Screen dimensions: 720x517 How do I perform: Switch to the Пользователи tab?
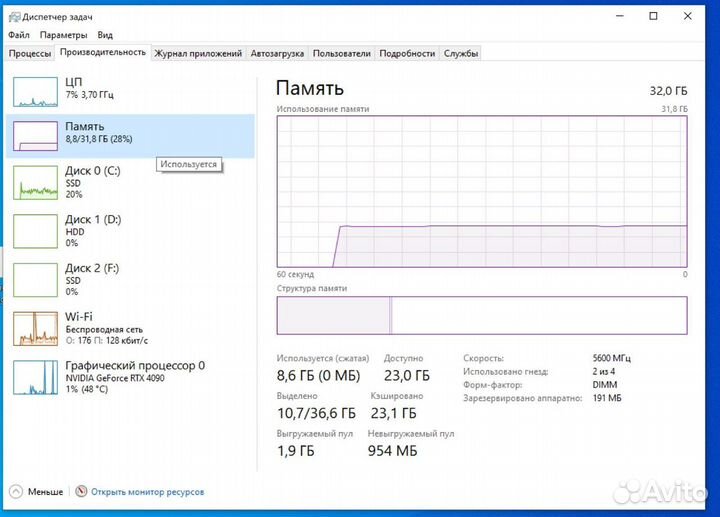tap(342, 53)
